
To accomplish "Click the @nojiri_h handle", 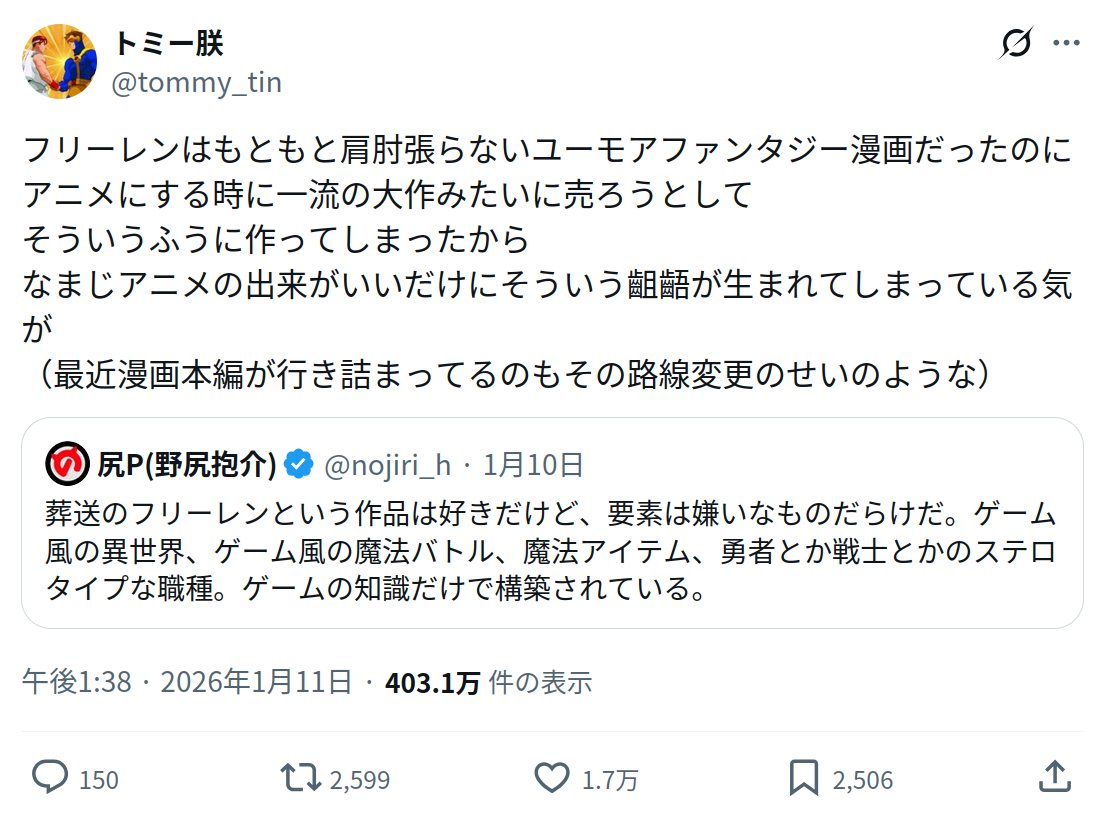I will 387,465.
